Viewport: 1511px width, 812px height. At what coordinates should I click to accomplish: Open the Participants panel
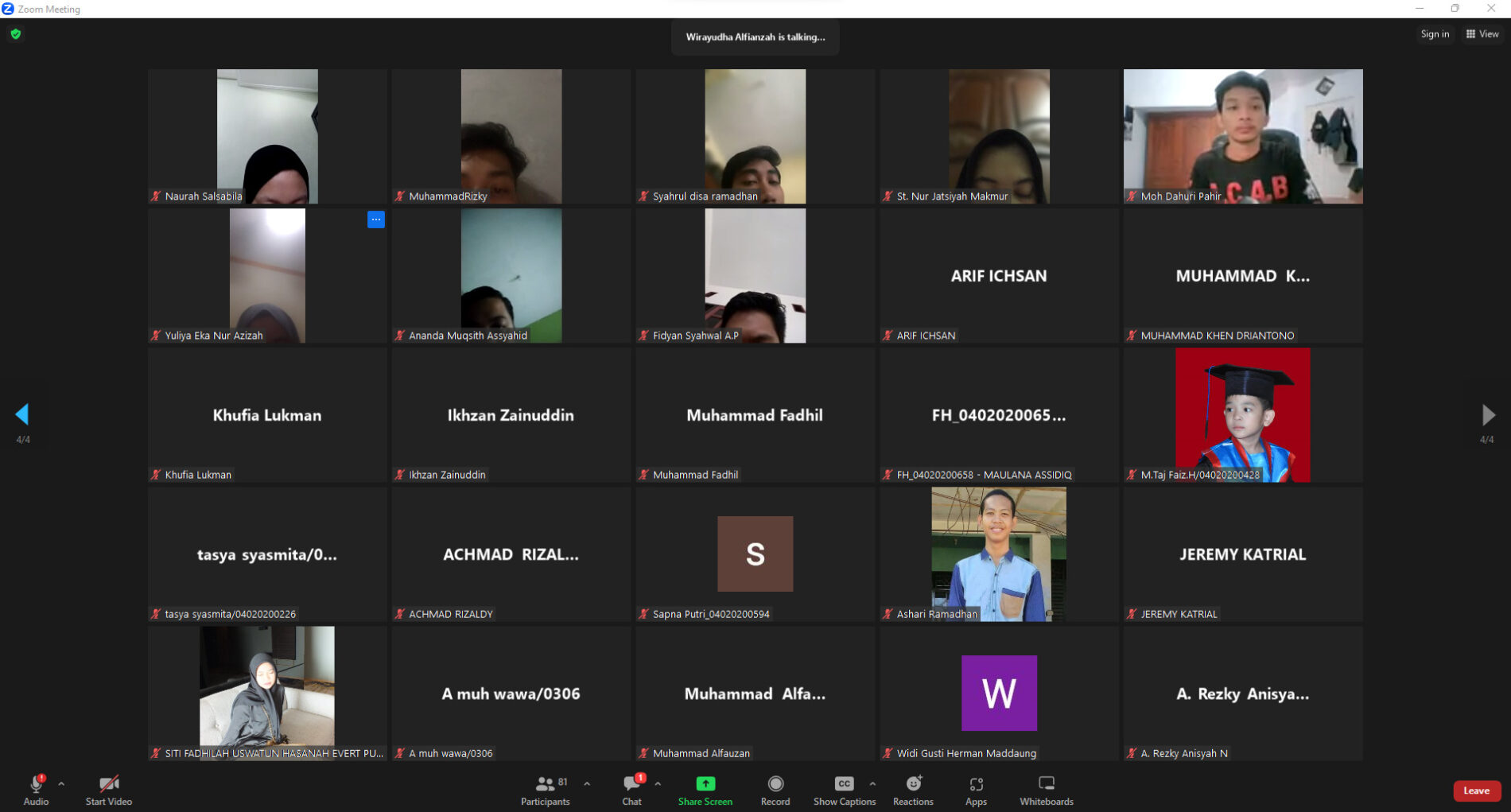tap(546, 790)
